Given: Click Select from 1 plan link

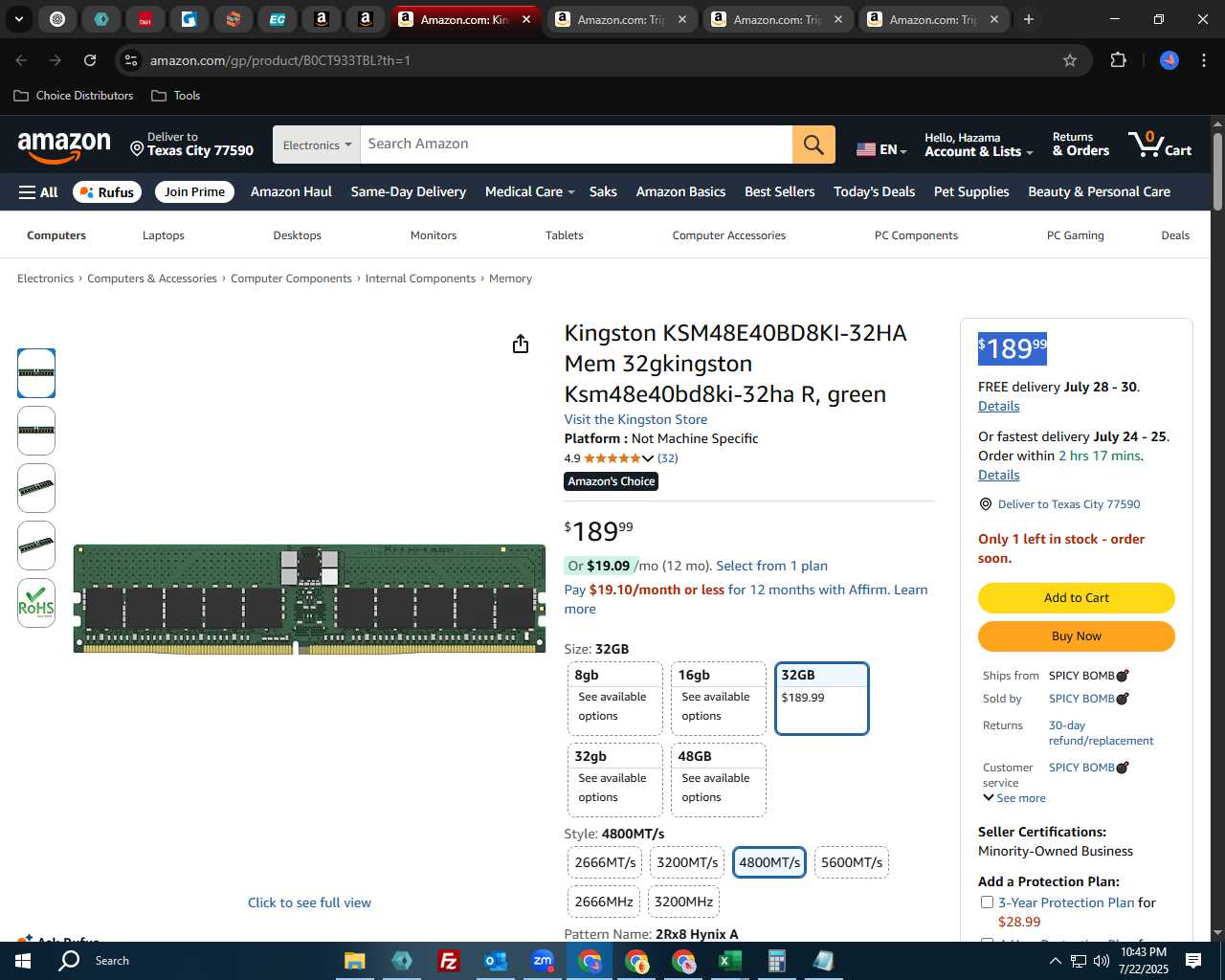Looking at the screenshot, I should point(772,566).
